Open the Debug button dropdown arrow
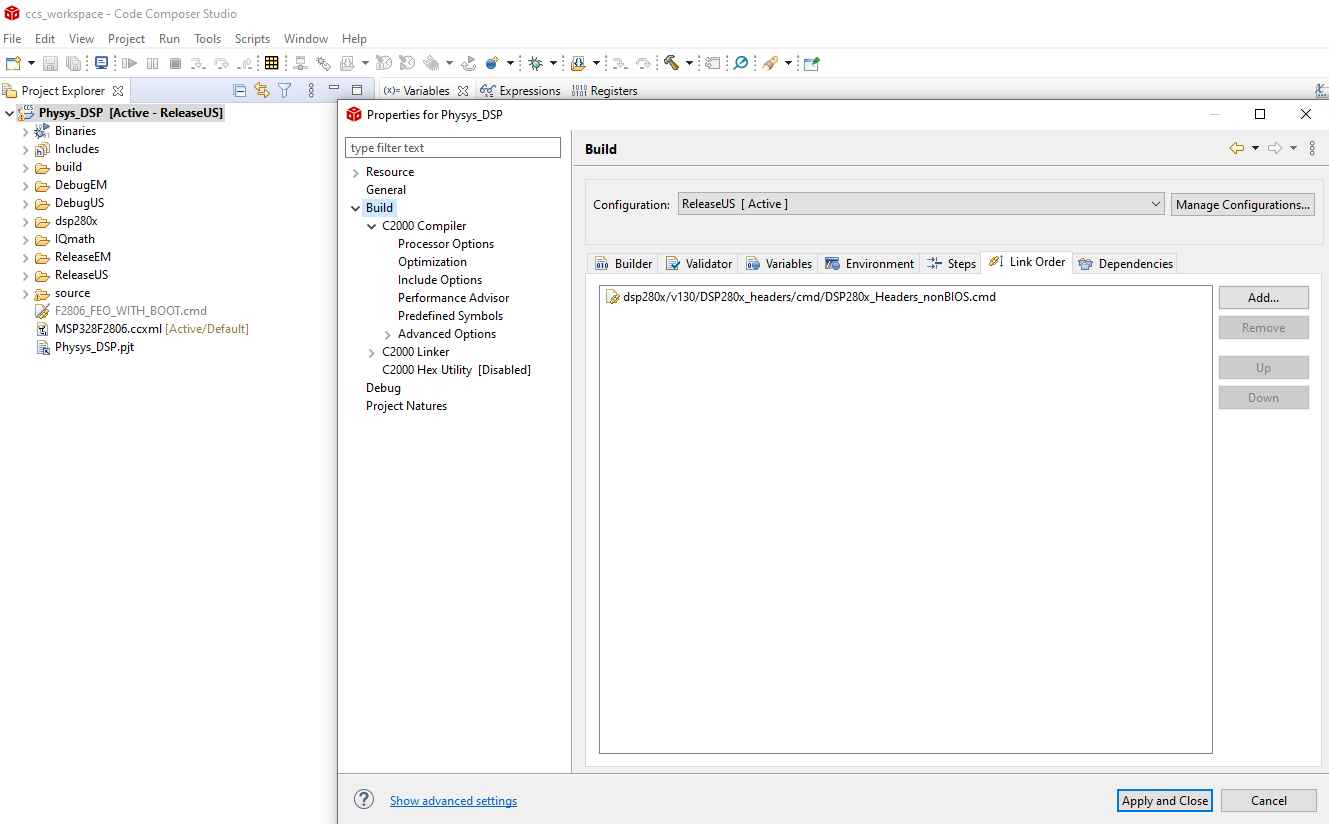Image resolution: width=1329 pixels, height=824 pixels. pyautogui.click(x=553, y=63)
